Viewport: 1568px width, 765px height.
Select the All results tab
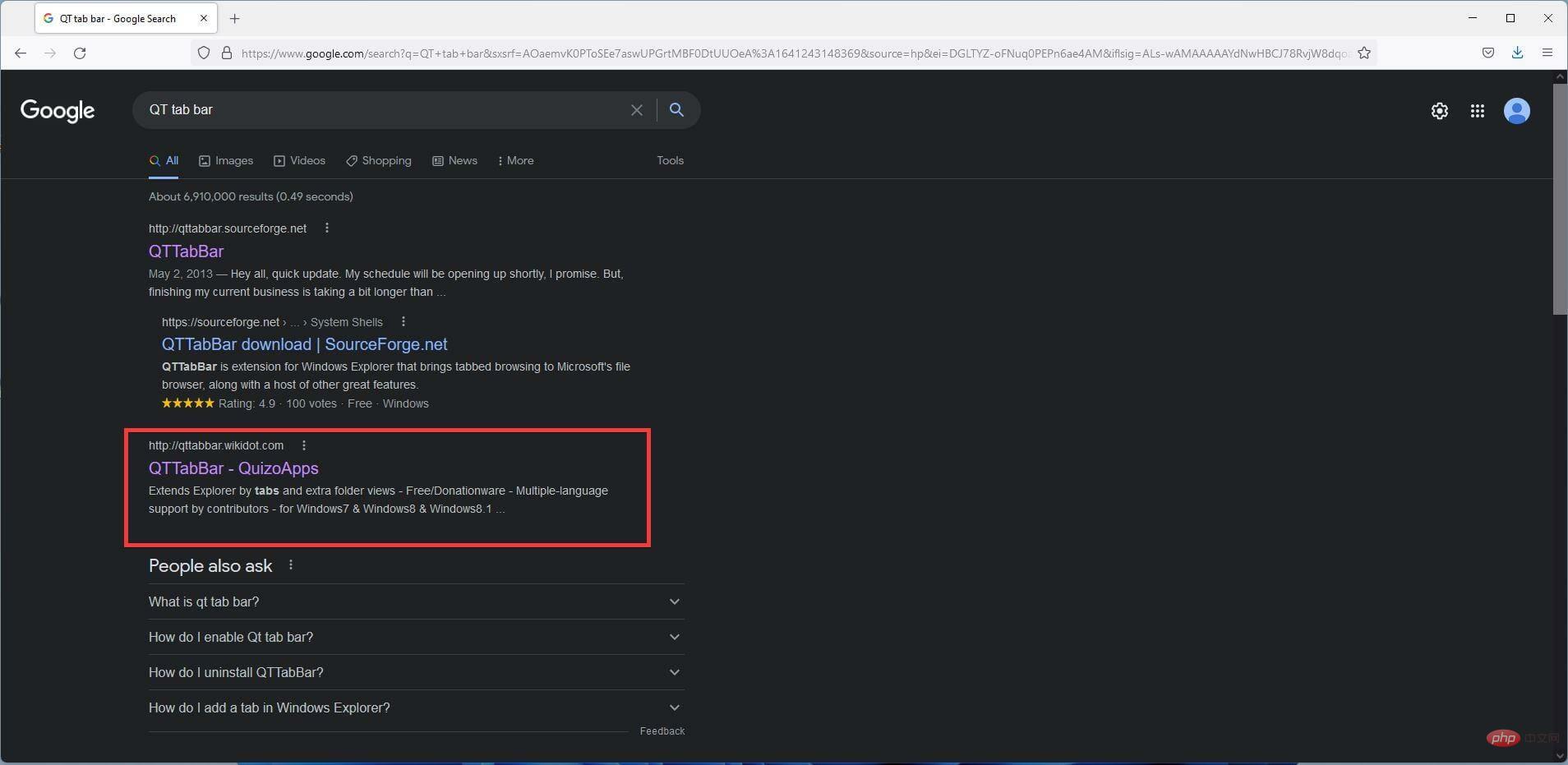pyautogui.click(x=164, y=160)
